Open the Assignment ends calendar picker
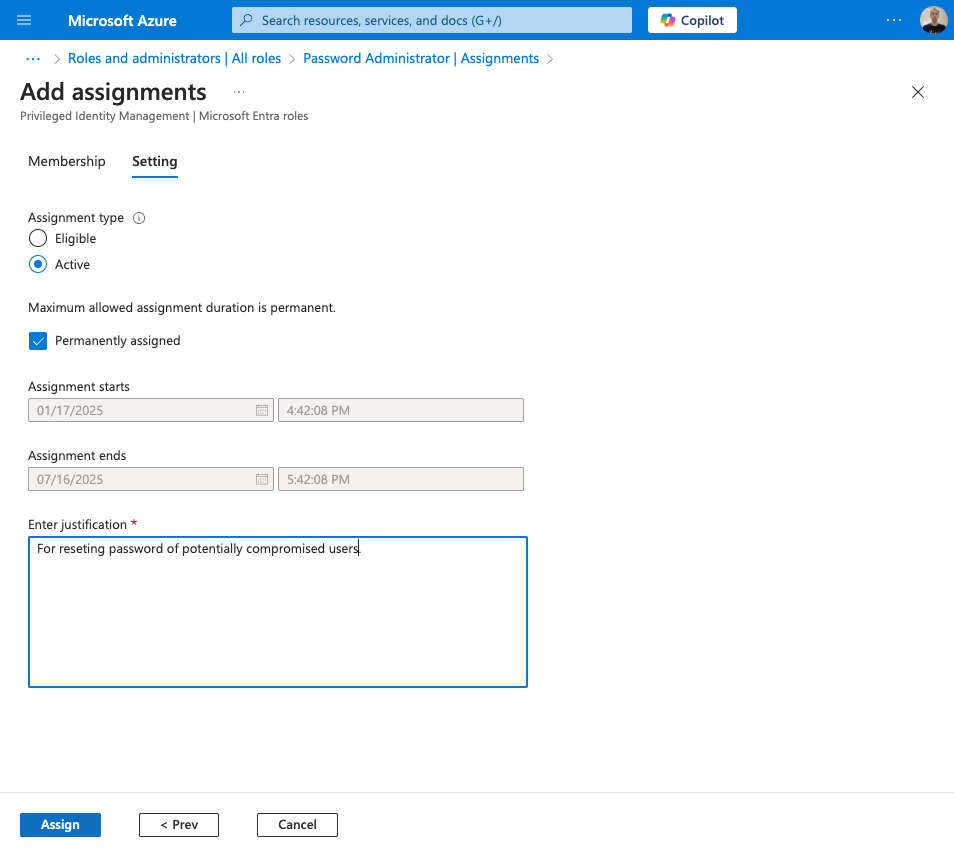 pos(262,480)
